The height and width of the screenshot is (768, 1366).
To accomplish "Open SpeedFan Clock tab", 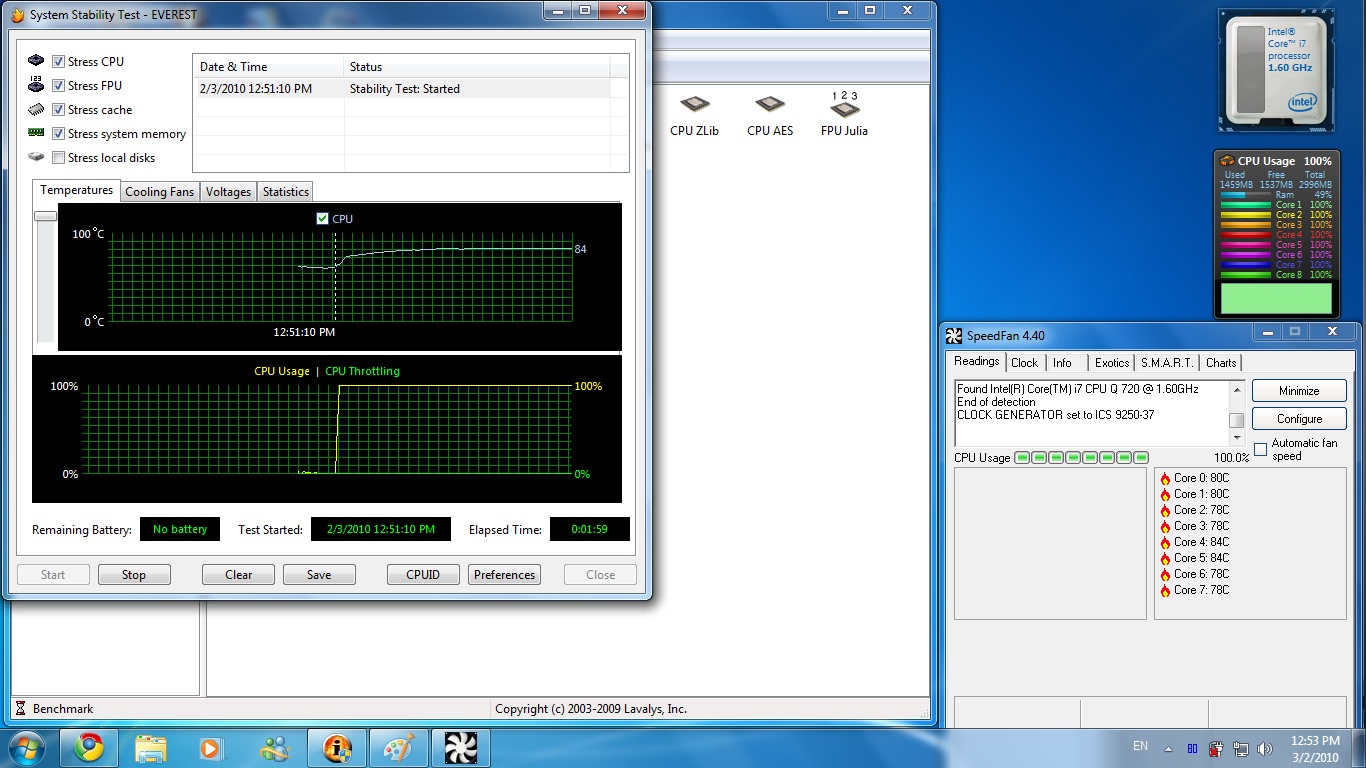I will (x=1025, y=362).
